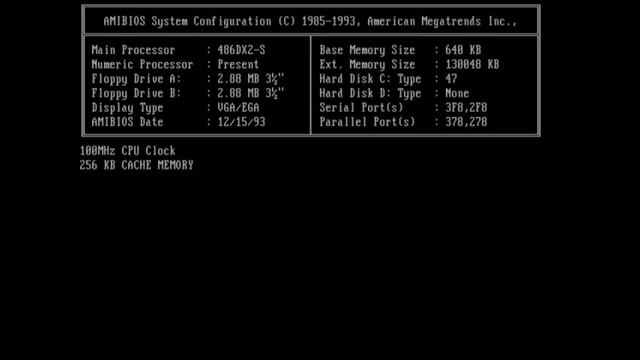Click the '486DX2-S' processor value
Image resolution: width=640 pixels, height=360 pixels.
point(241,50)
